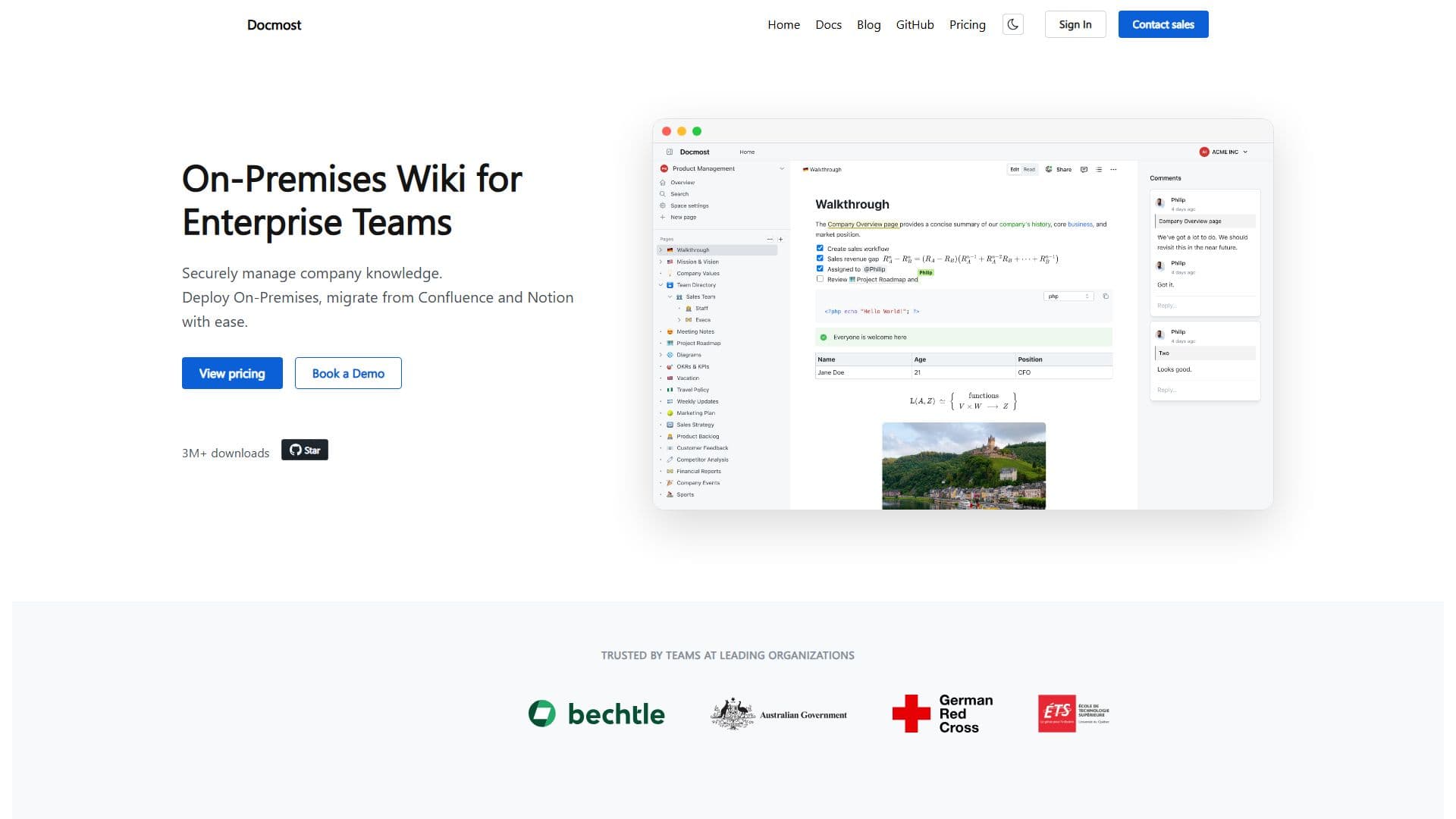The height and width of the screenshot is (819, 1456).
Task: Uncheck the Sales revenue gap checkbox
Action: tap(820, 258)
